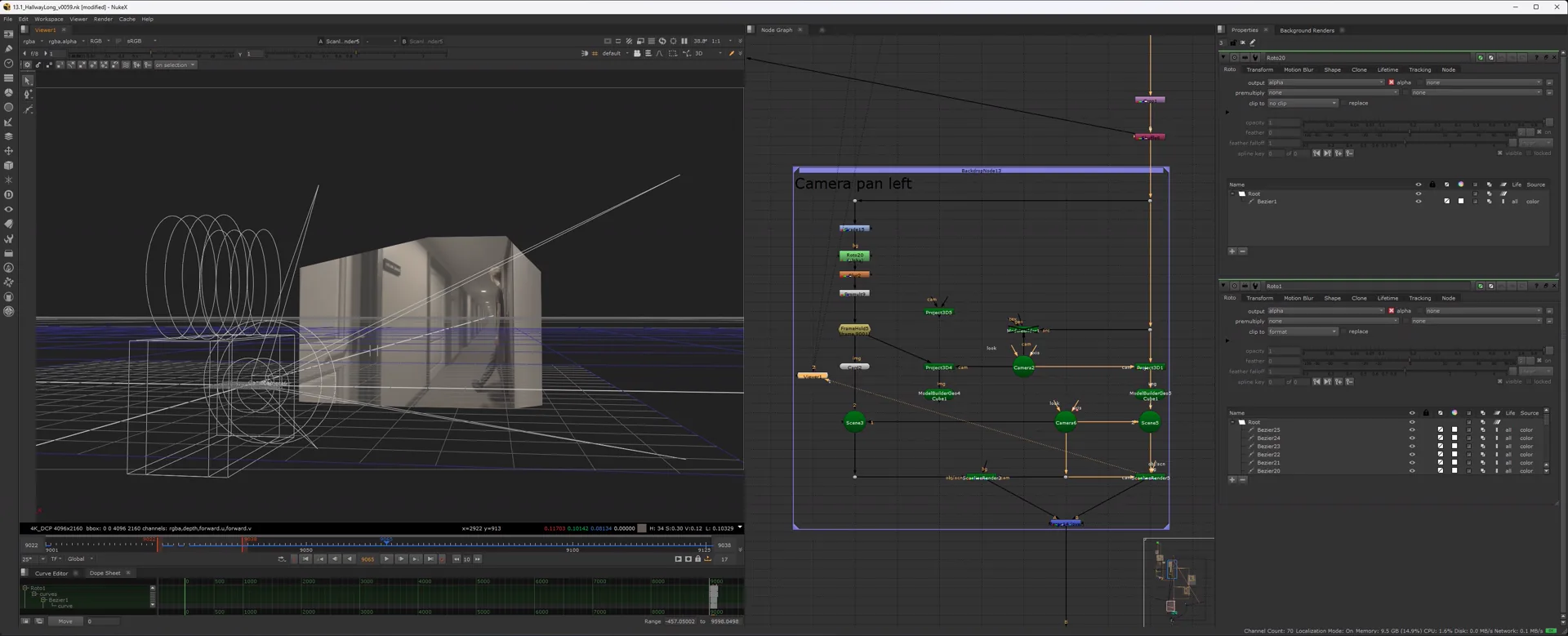Switch to the Curve Editor tab
Viewport: 1568px width, 636px height.
click(51, 573)
